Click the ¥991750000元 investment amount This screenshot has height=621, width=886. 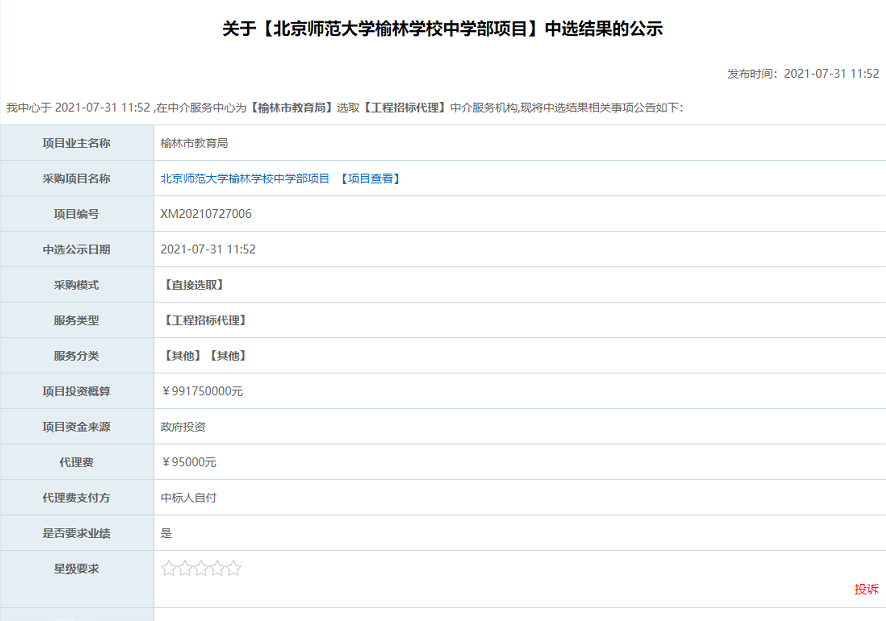(x=202, y=392)
